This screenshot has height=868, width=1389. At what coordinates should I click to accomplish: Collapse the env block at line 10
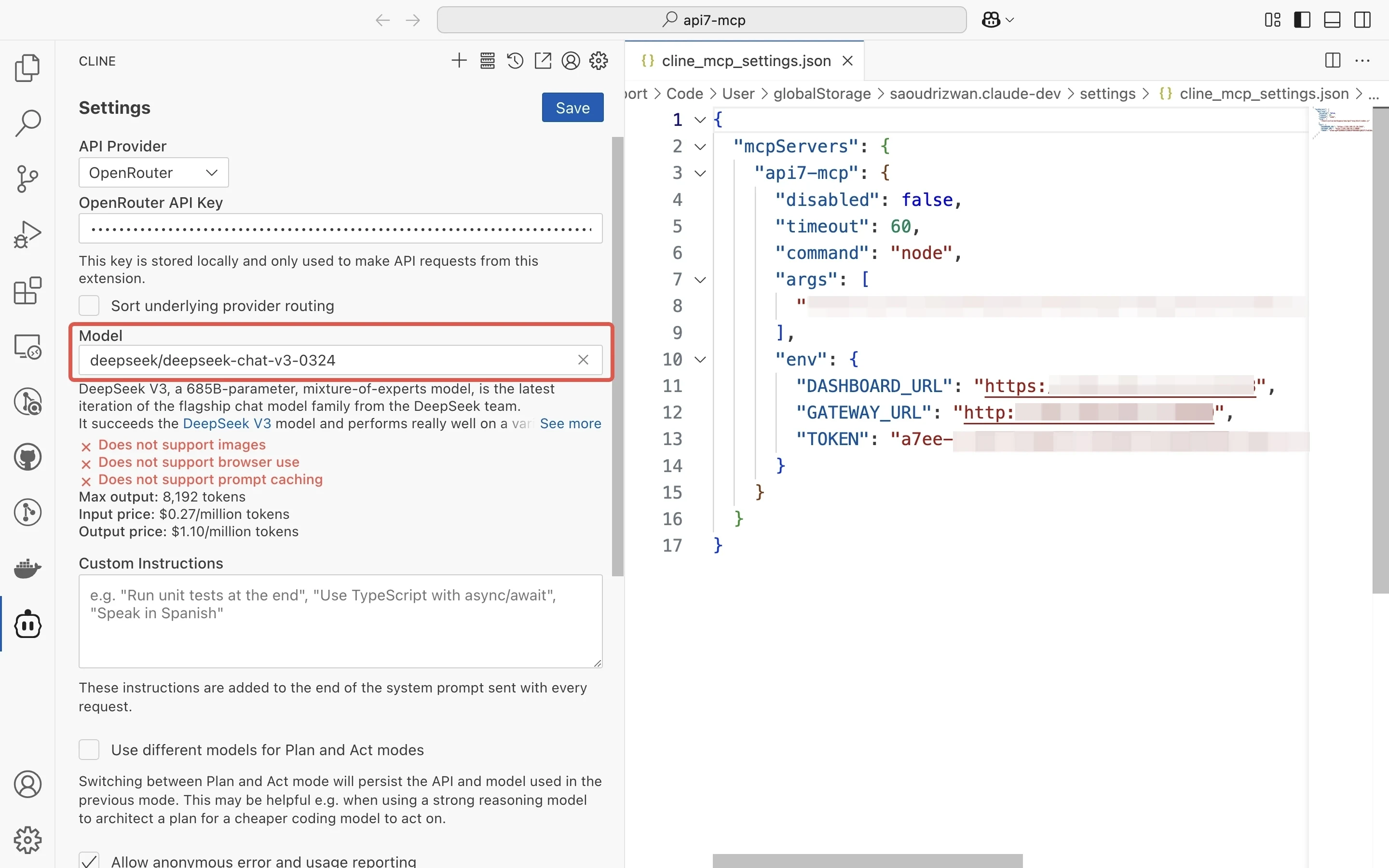(x=700, y=360)
